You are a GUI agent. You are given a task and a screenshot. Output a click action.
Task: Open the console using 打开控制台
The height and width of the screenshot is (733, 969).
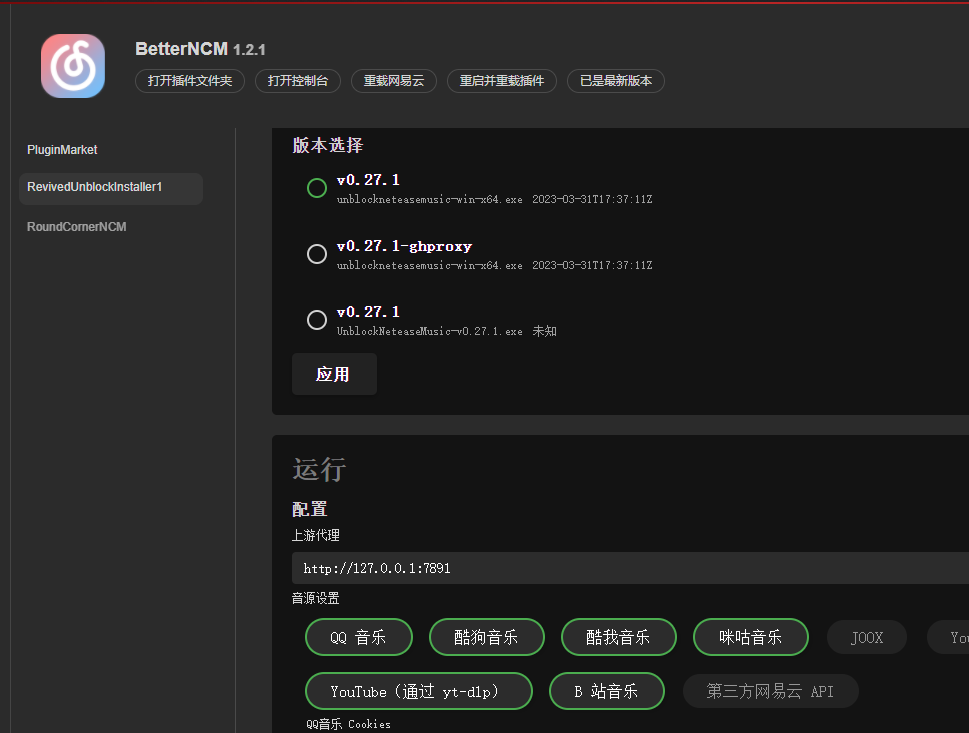point(297,81)
